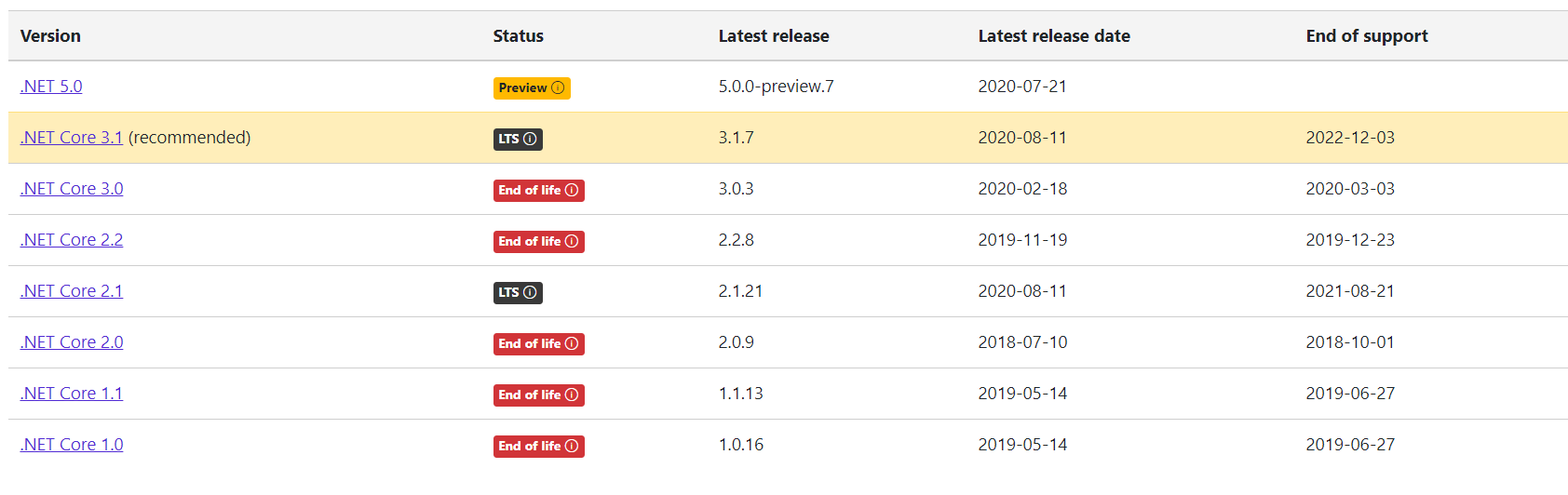Click info icon on .NET Core 1.1 End of life badge

coord(572,395)
